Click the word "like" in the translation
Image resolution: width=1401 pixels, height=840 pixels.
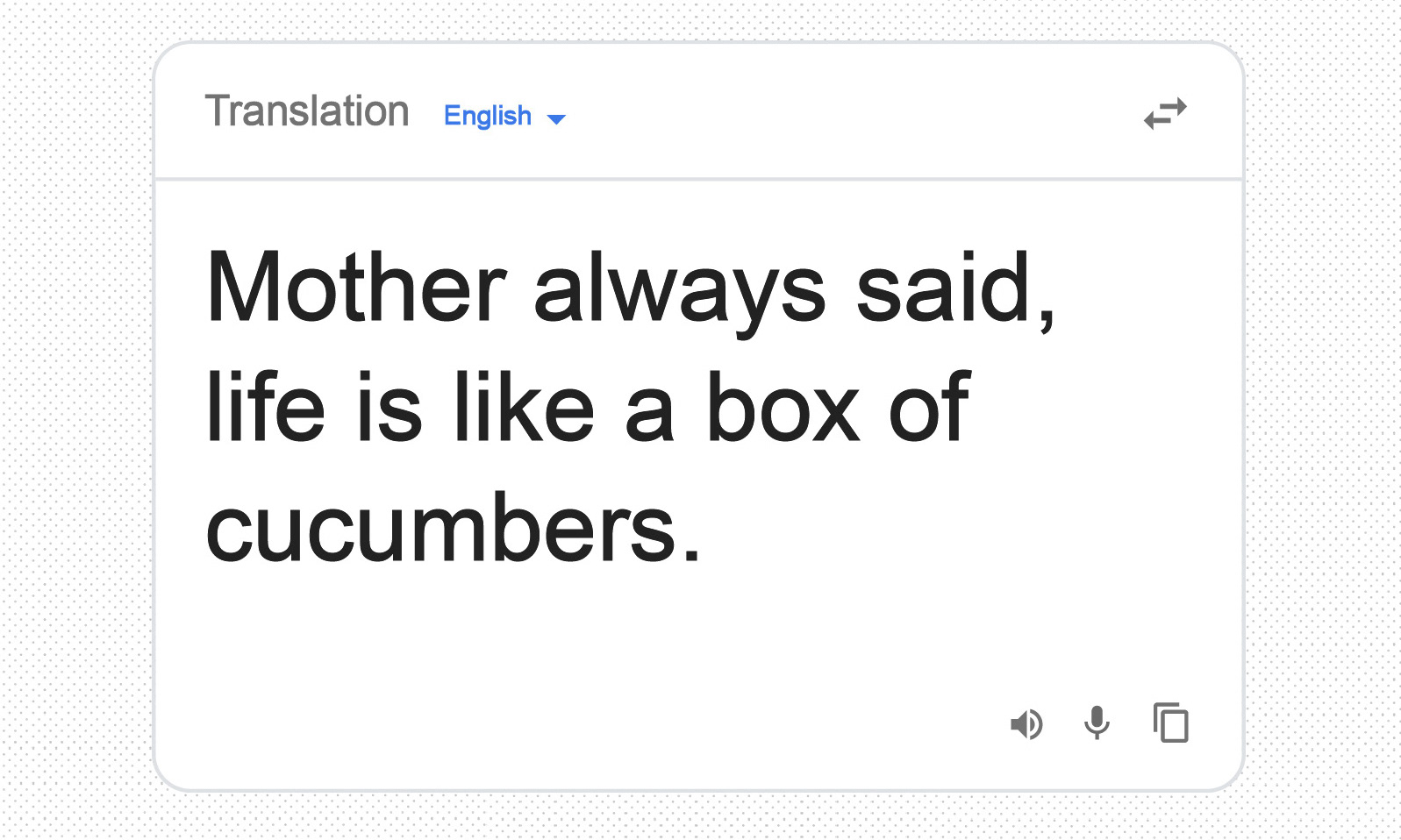524,407
